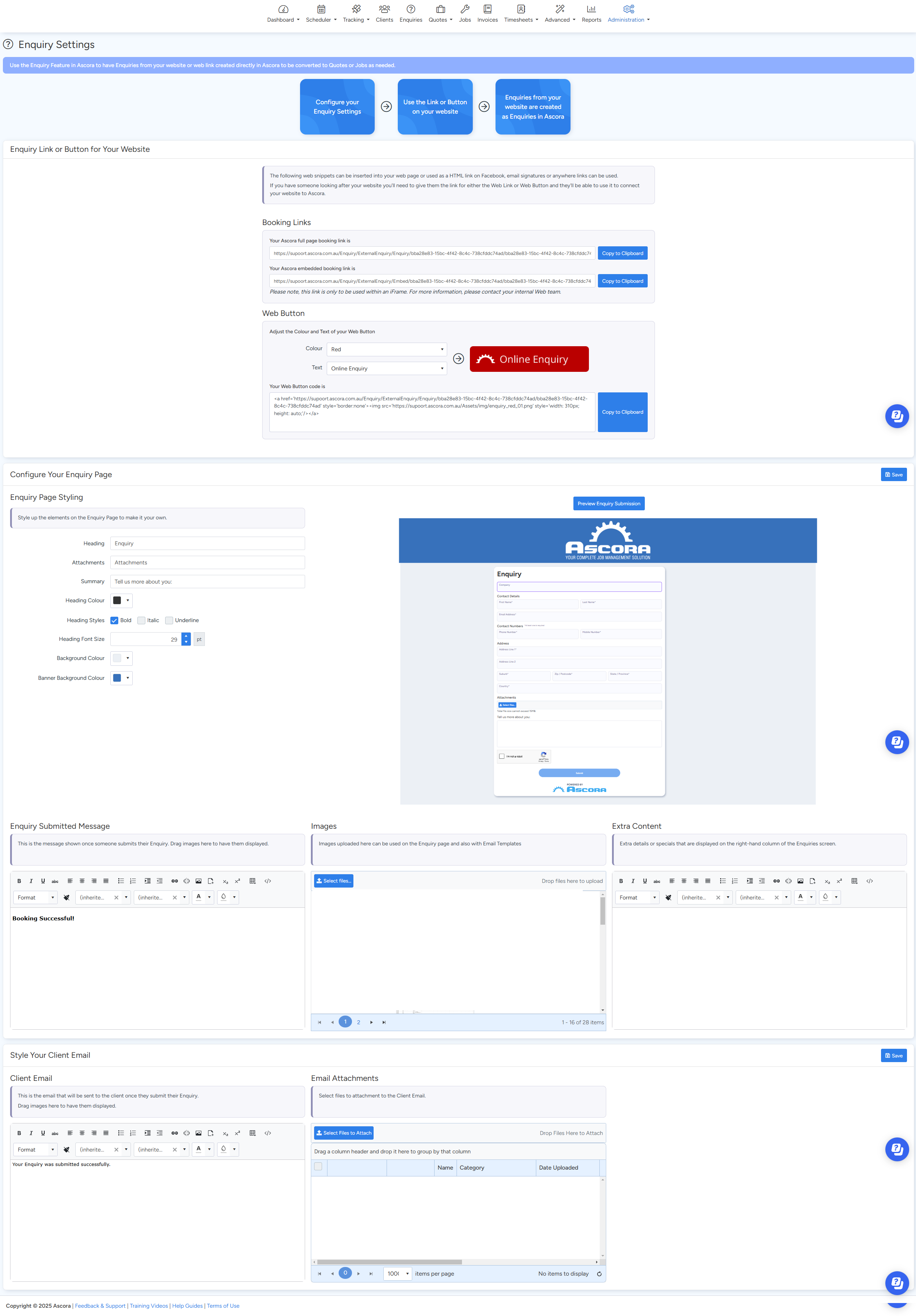916x1316 pixels.
Task: Refresh the Email Attachments grid
Action: click(599, 1273)
